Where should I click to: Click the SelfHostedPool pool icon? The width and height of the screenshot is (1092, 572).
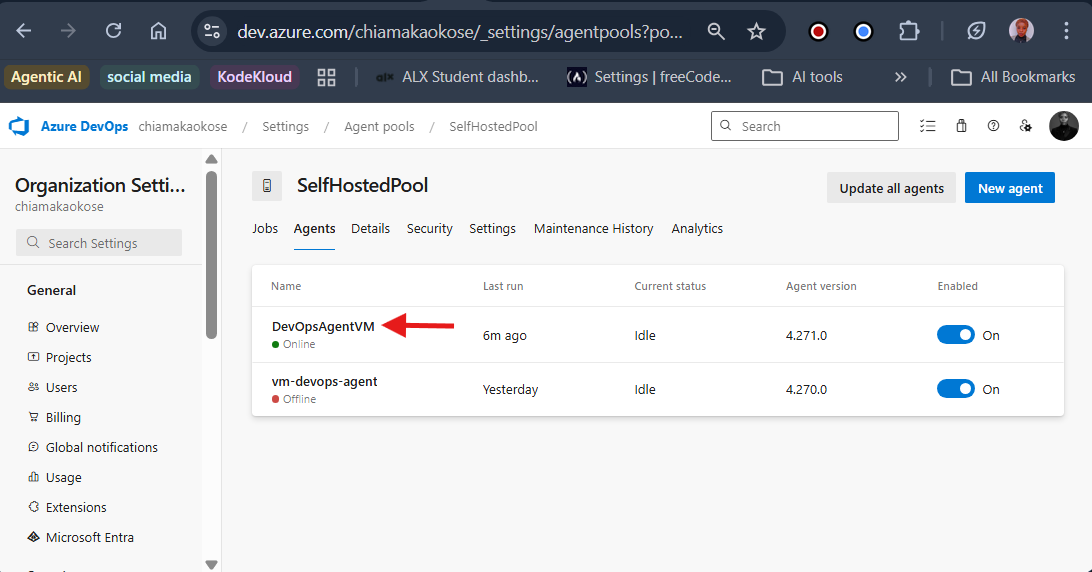pyautogui.click(x=267, y=186)
